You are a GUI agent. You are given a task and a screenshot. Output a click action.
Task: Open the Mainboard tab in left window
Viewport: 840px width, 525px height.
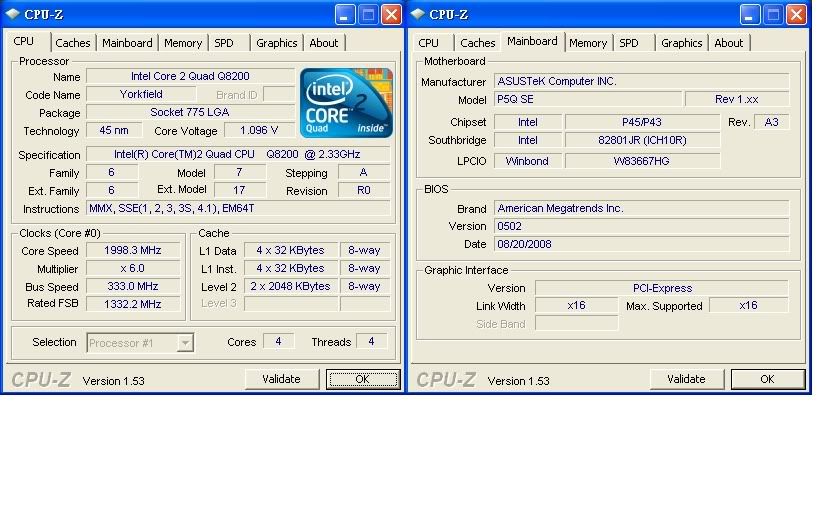point(127,43)
